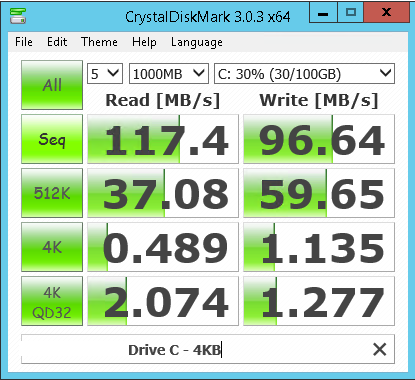
Task: Close the CrystalDiskMark window
Action: (x=386, y=13)
